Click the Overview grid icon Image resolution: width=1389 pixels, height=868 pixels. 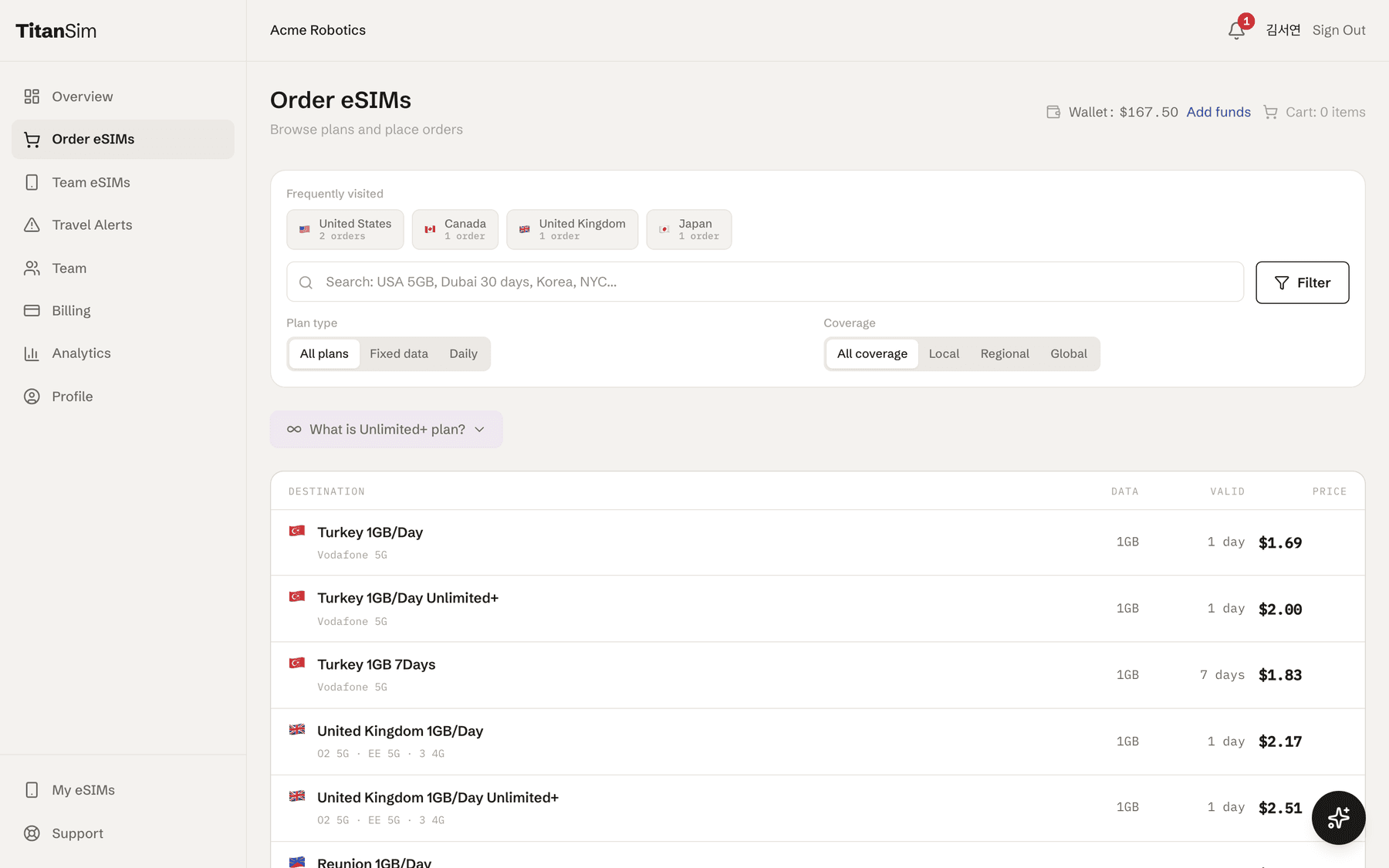tap(32, 96)
